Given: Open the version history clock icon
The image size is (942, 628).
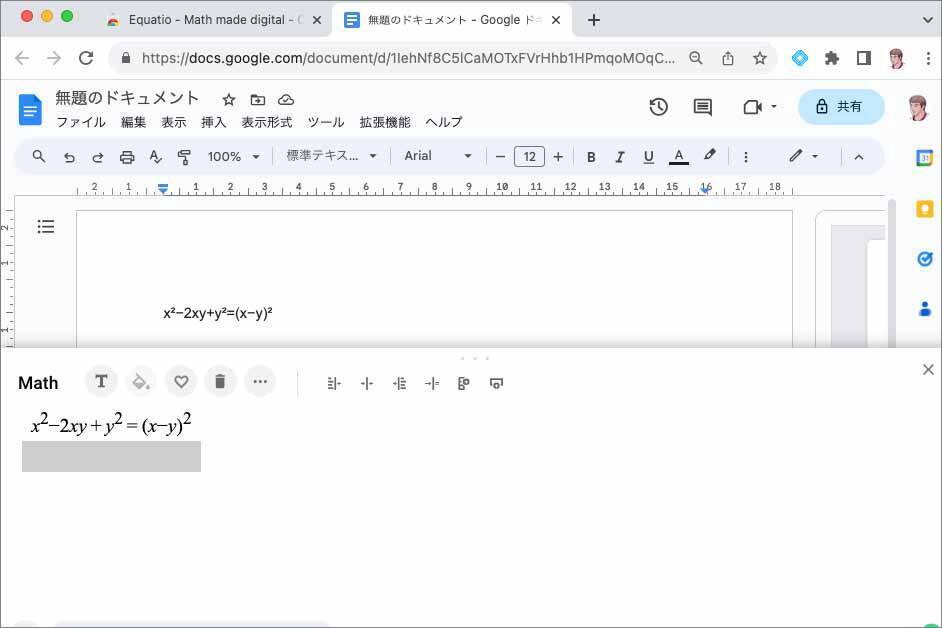Looking at the screenshot, I should pyautogui.click(x=658, y=107).
